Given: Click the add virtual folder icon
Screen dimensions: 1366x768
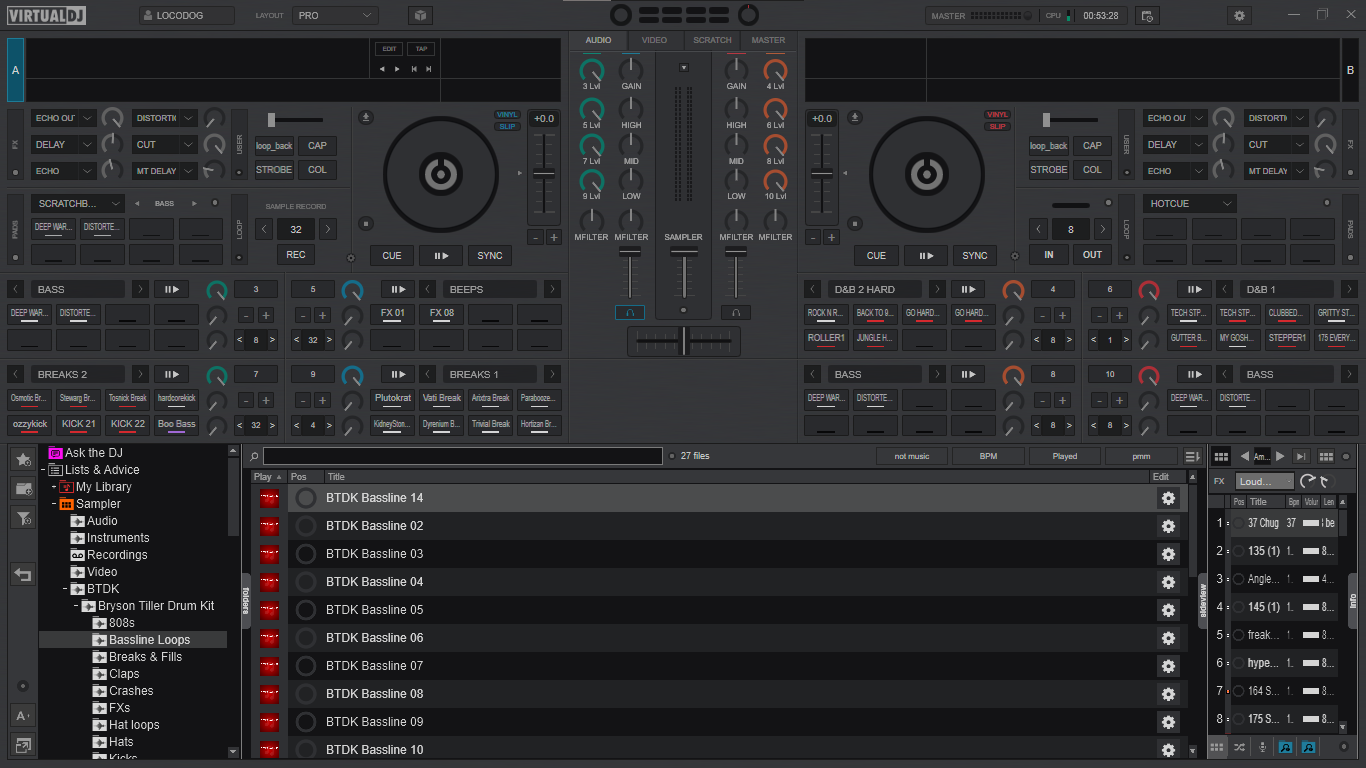Looking at the screenshot, I should tap(23, 488).
